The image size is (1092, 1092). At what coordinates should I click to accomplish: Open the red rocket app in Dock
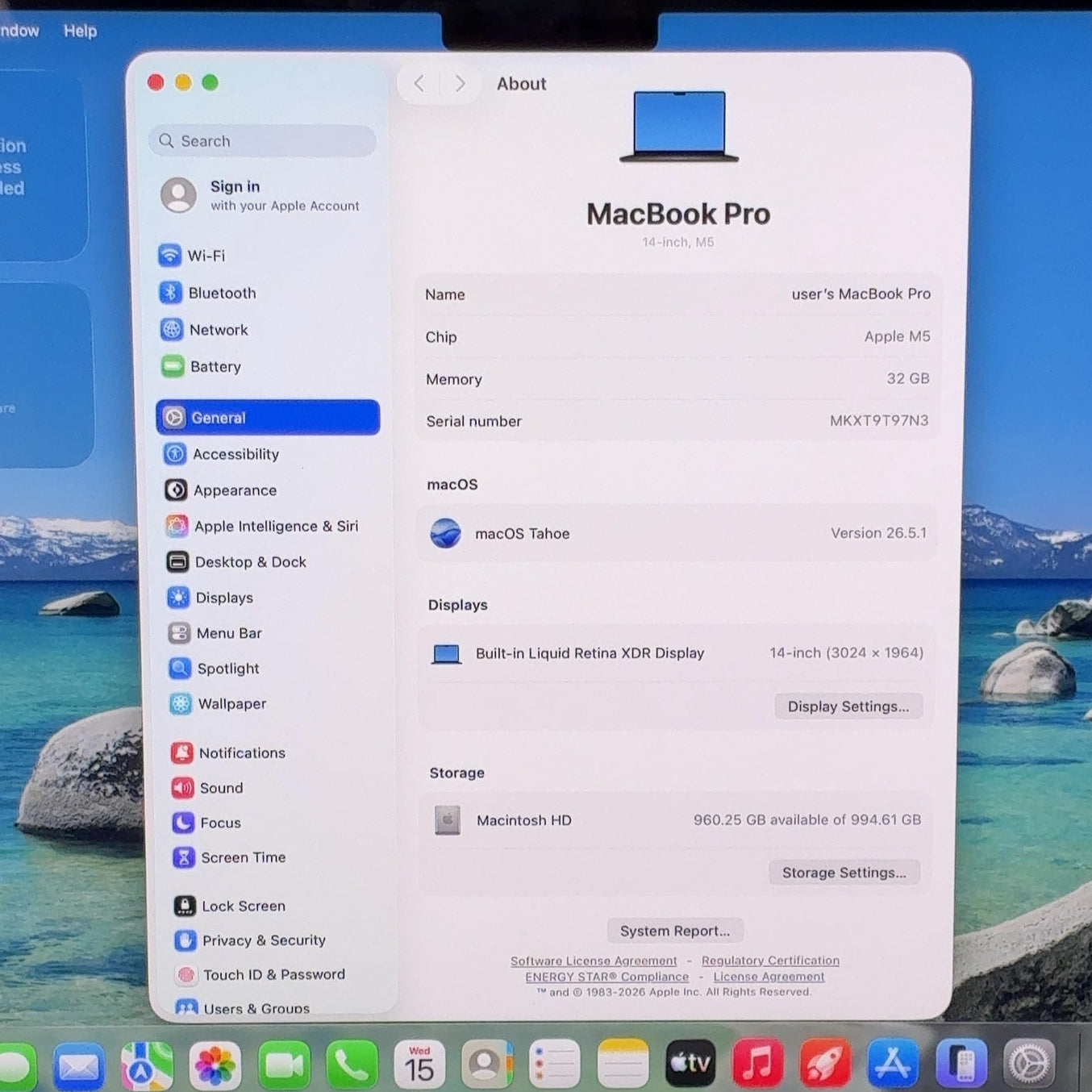[824, 1064]
